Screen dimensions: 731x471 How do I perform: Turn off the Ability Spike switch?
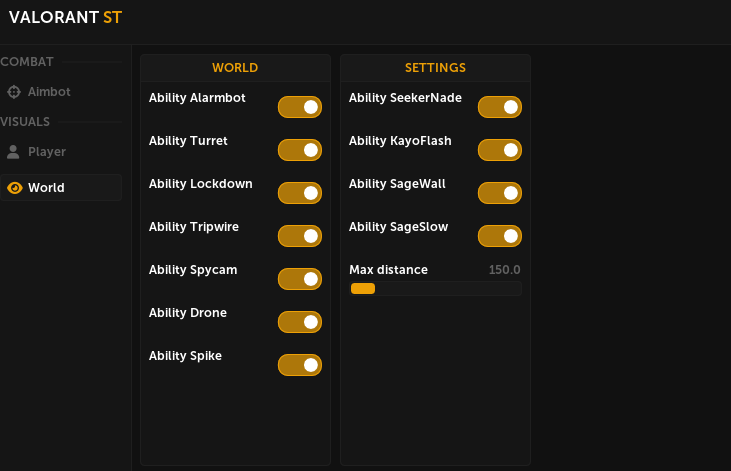click(299, 365)
